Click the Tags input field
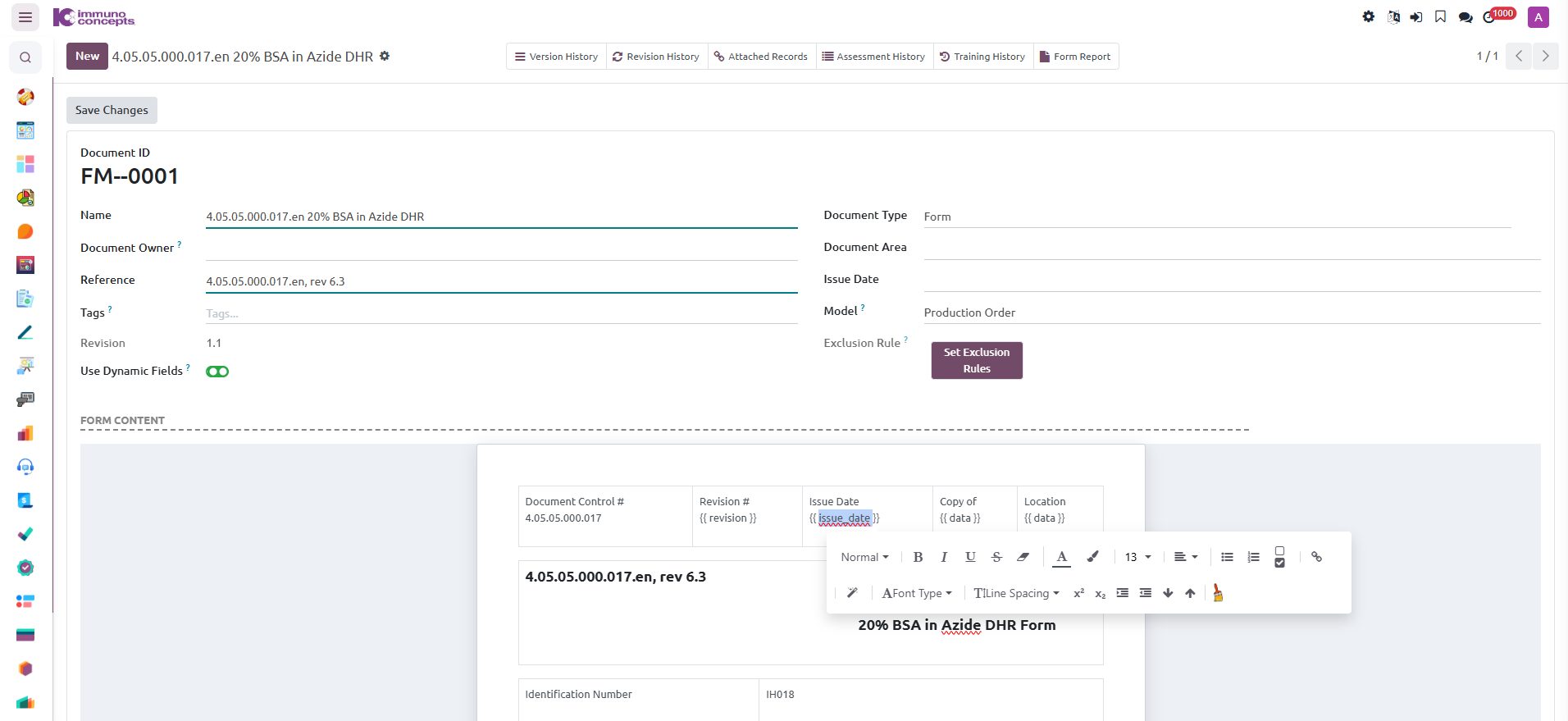The image size is (1568, 721). (501, 313)
